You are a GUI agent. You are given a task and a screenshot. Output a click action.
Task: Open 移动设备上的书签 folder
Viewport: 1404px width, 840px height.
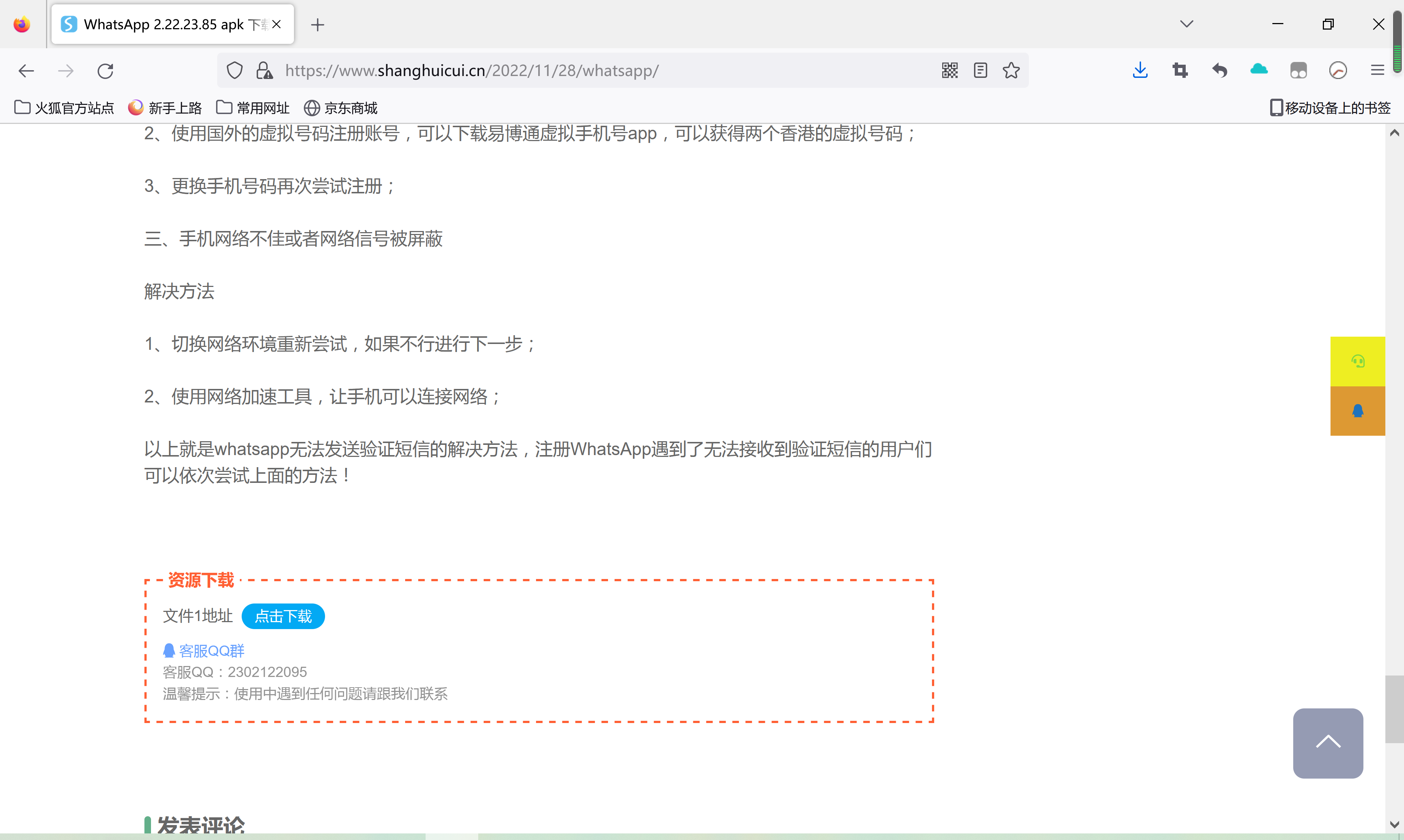coord(1331,107)
